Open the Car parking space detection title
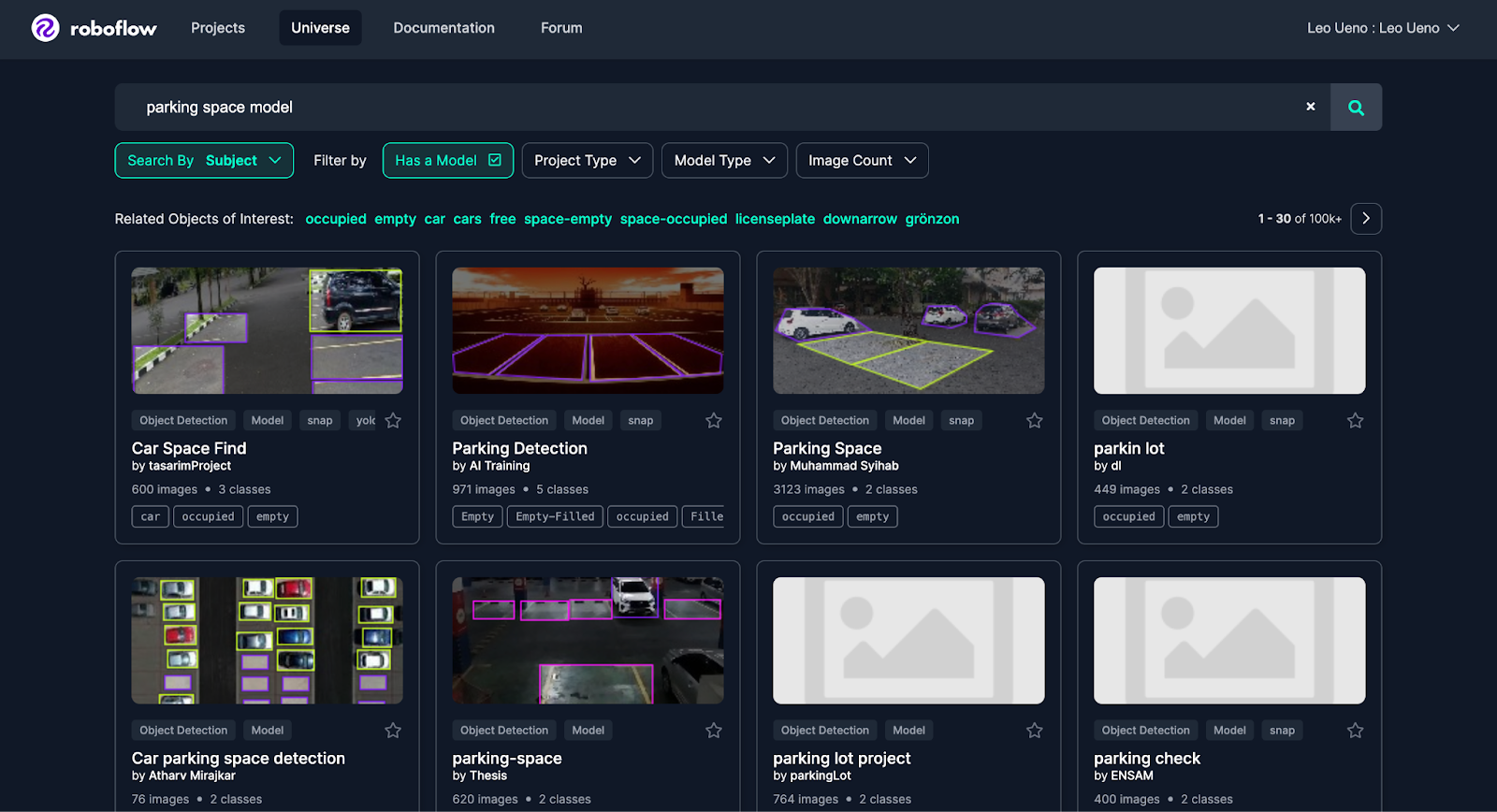The image size is (1497, 812). pos(239,758)
